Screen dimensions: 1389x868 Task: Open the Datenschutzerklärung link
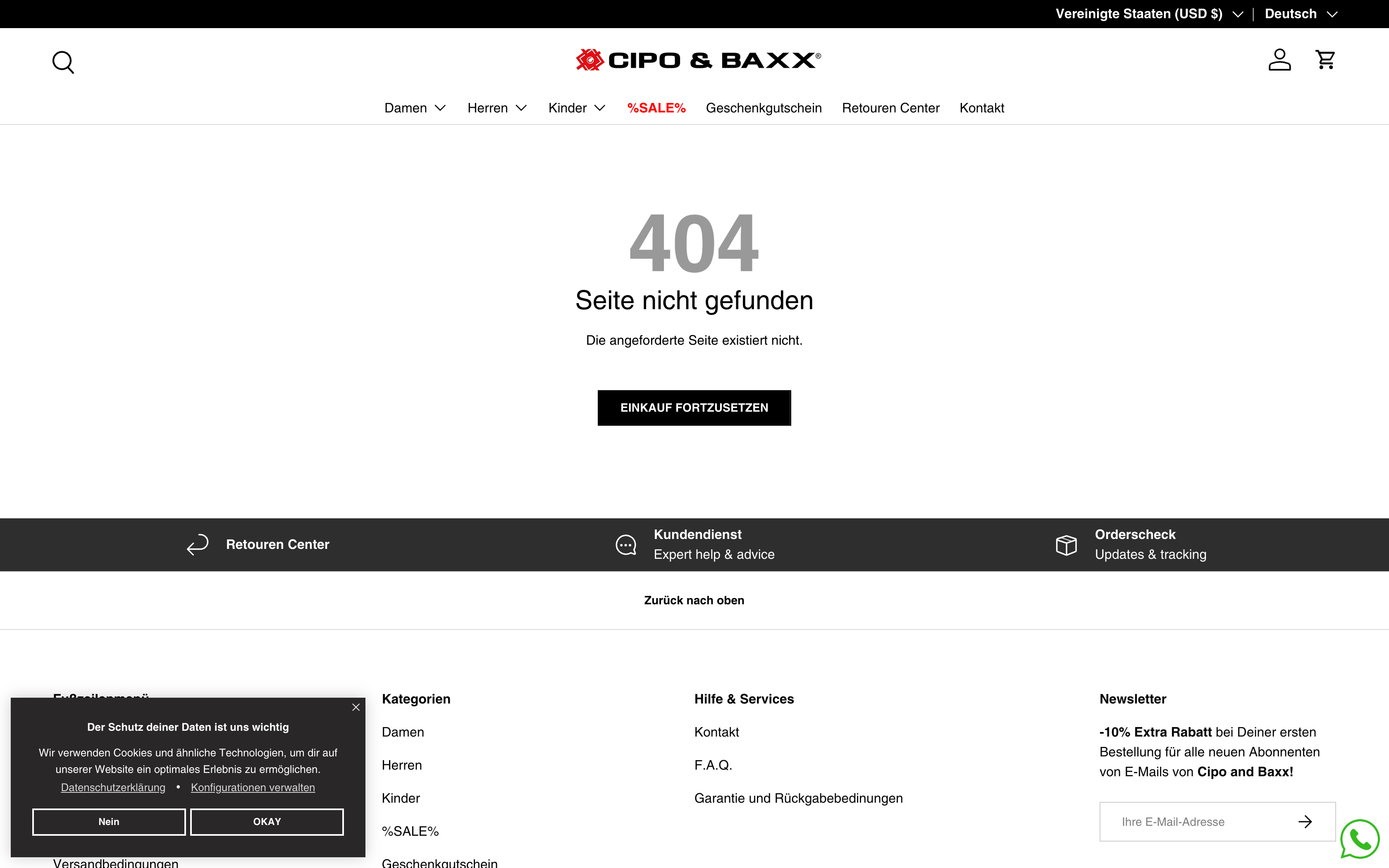112,787
